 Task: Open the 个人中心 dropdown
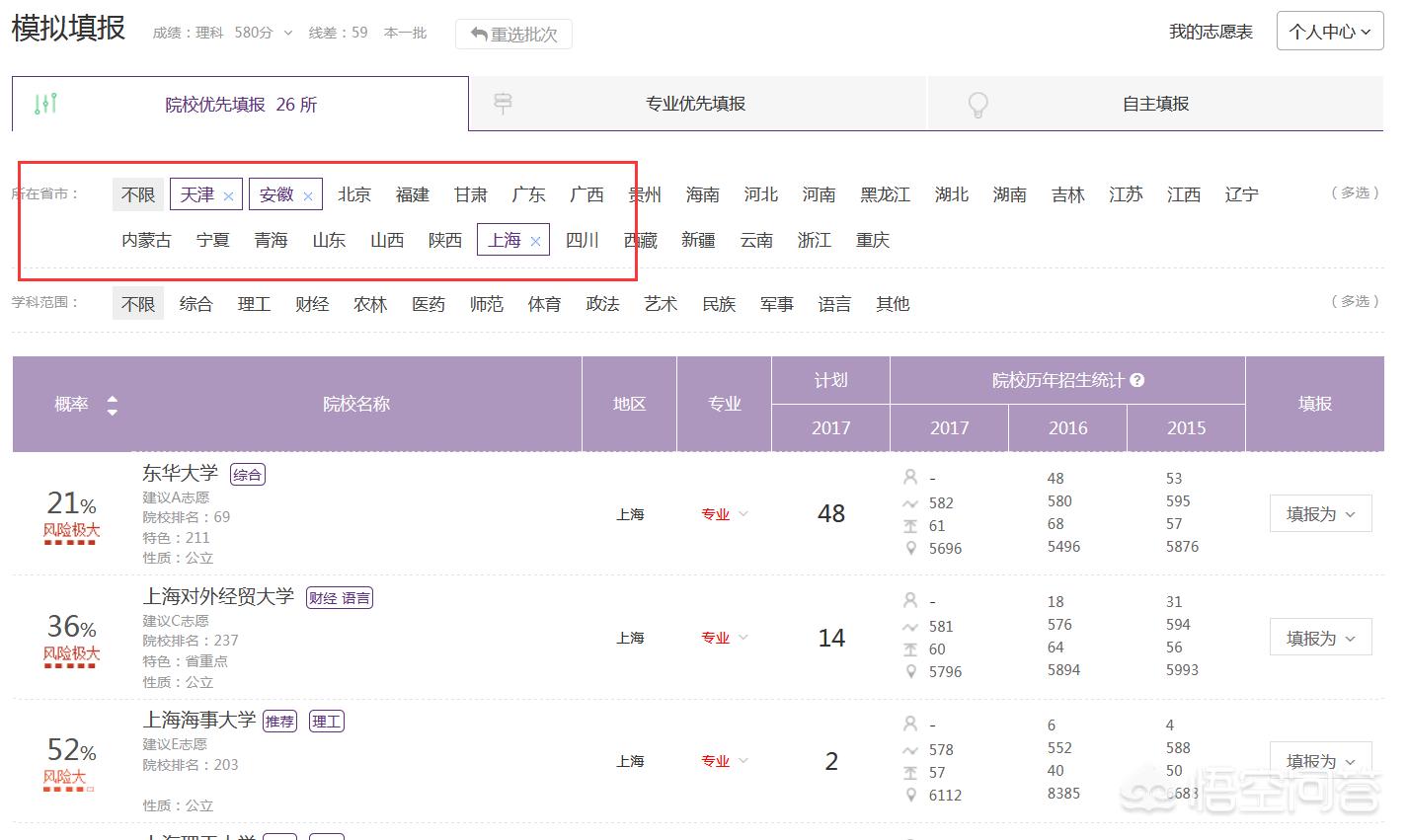click(1329, 32)
